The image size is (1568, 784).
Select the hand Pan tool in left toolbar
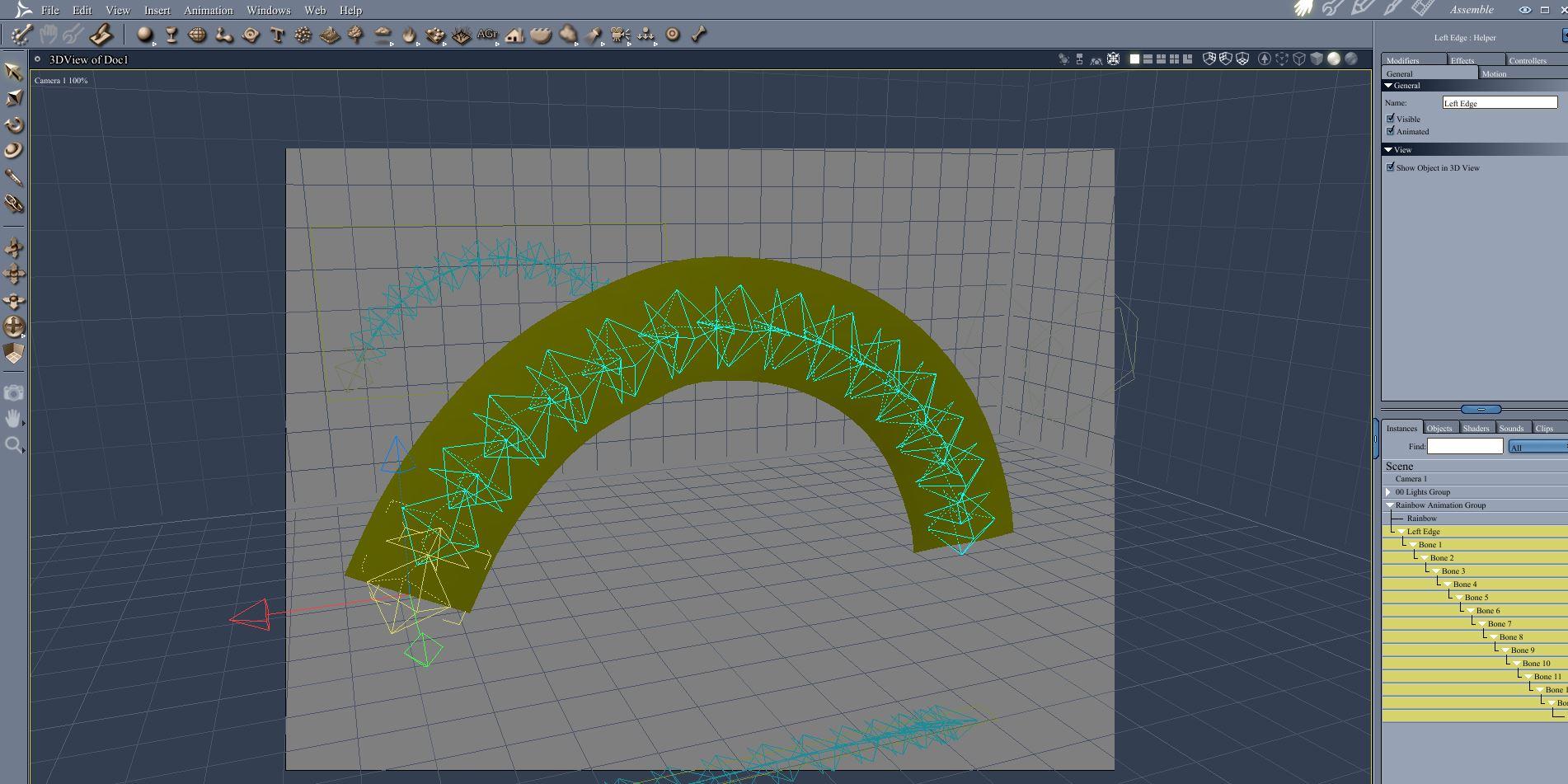click(13, 419)
